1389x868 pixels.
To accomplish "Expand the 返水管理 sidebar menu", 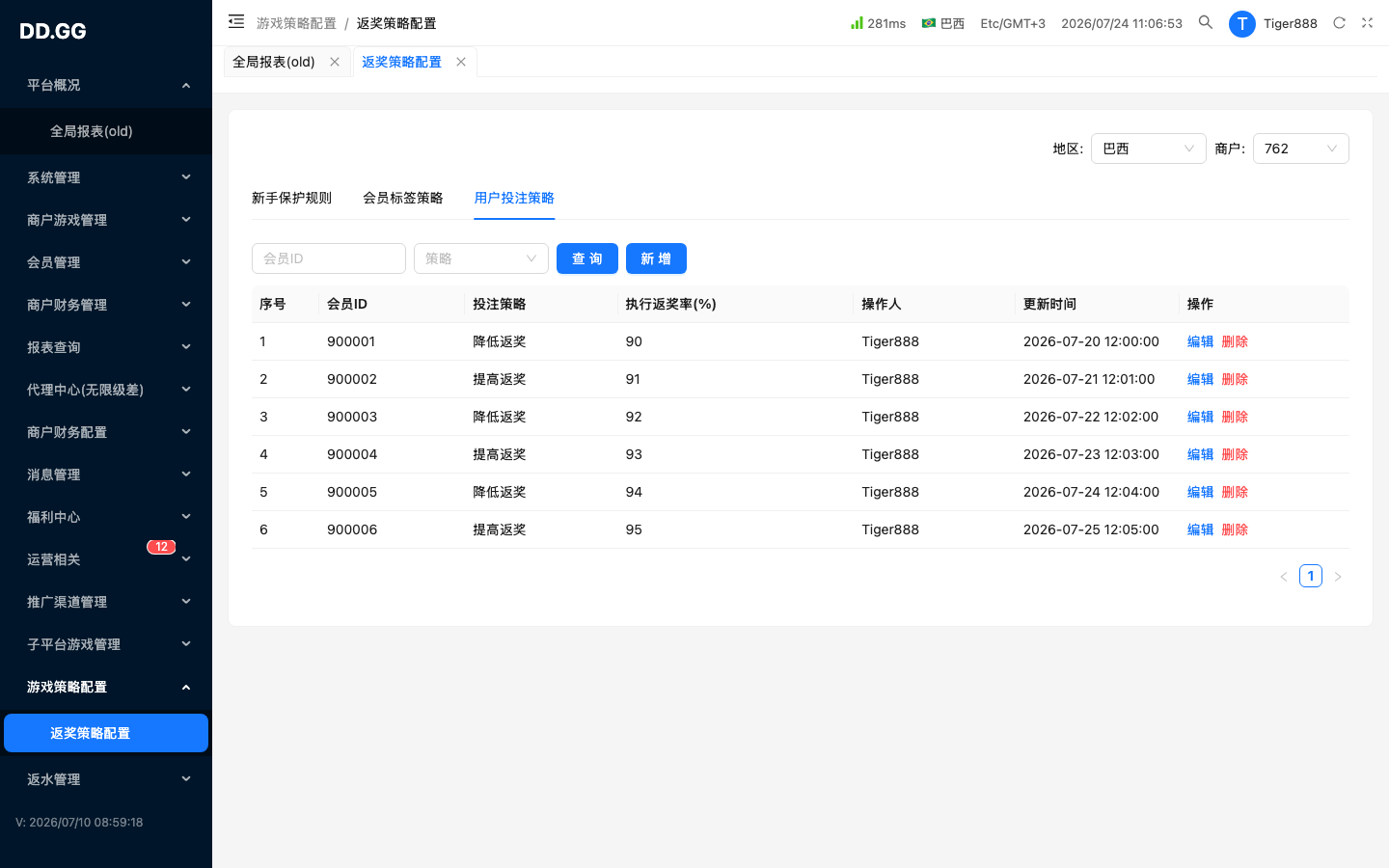I will pyautogui.click(x=106, y=779).
